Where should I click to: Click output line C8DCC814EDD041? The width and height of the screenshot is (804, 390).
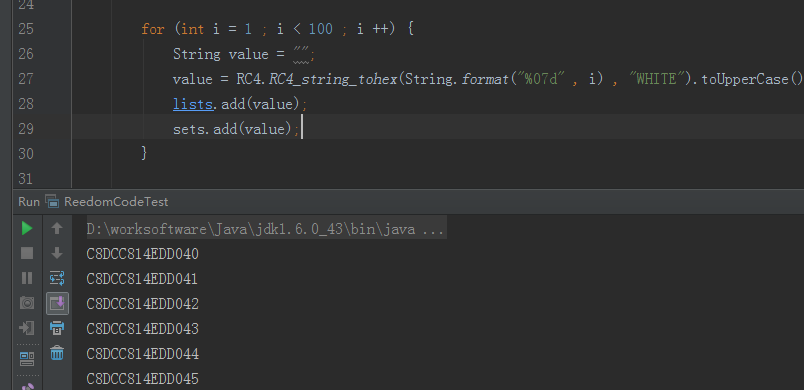(x=142, y=279)
